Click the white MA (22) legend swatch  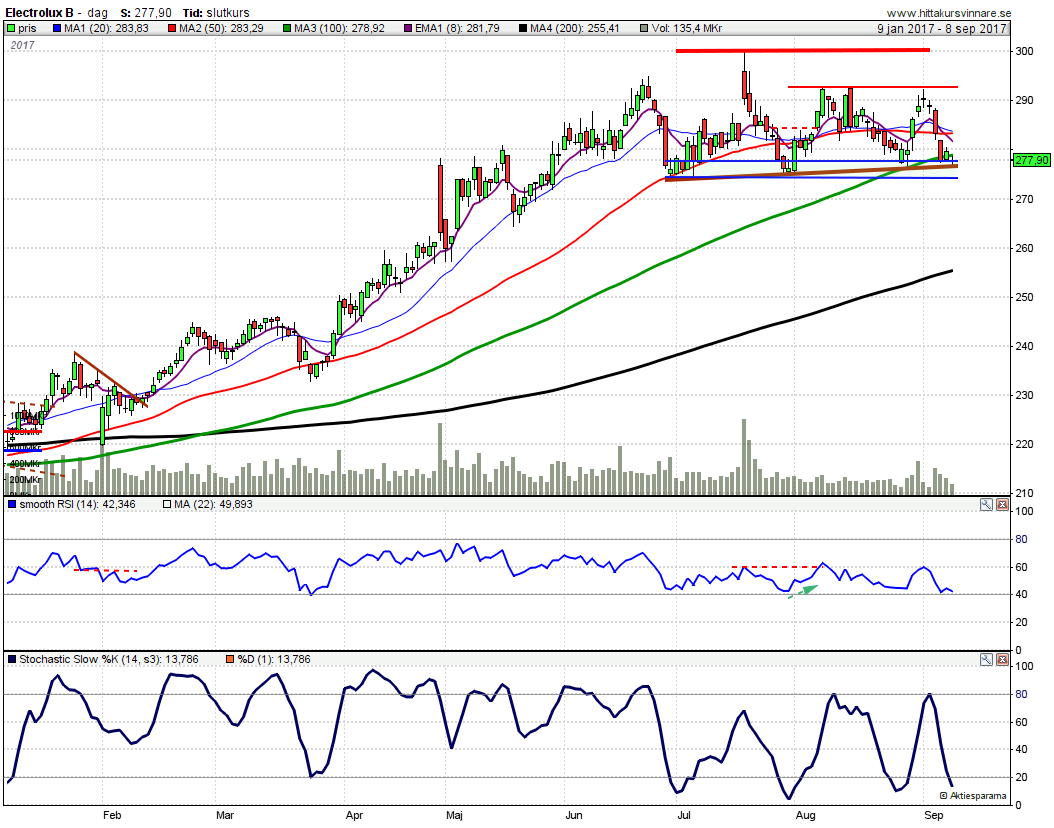[167, 504]
